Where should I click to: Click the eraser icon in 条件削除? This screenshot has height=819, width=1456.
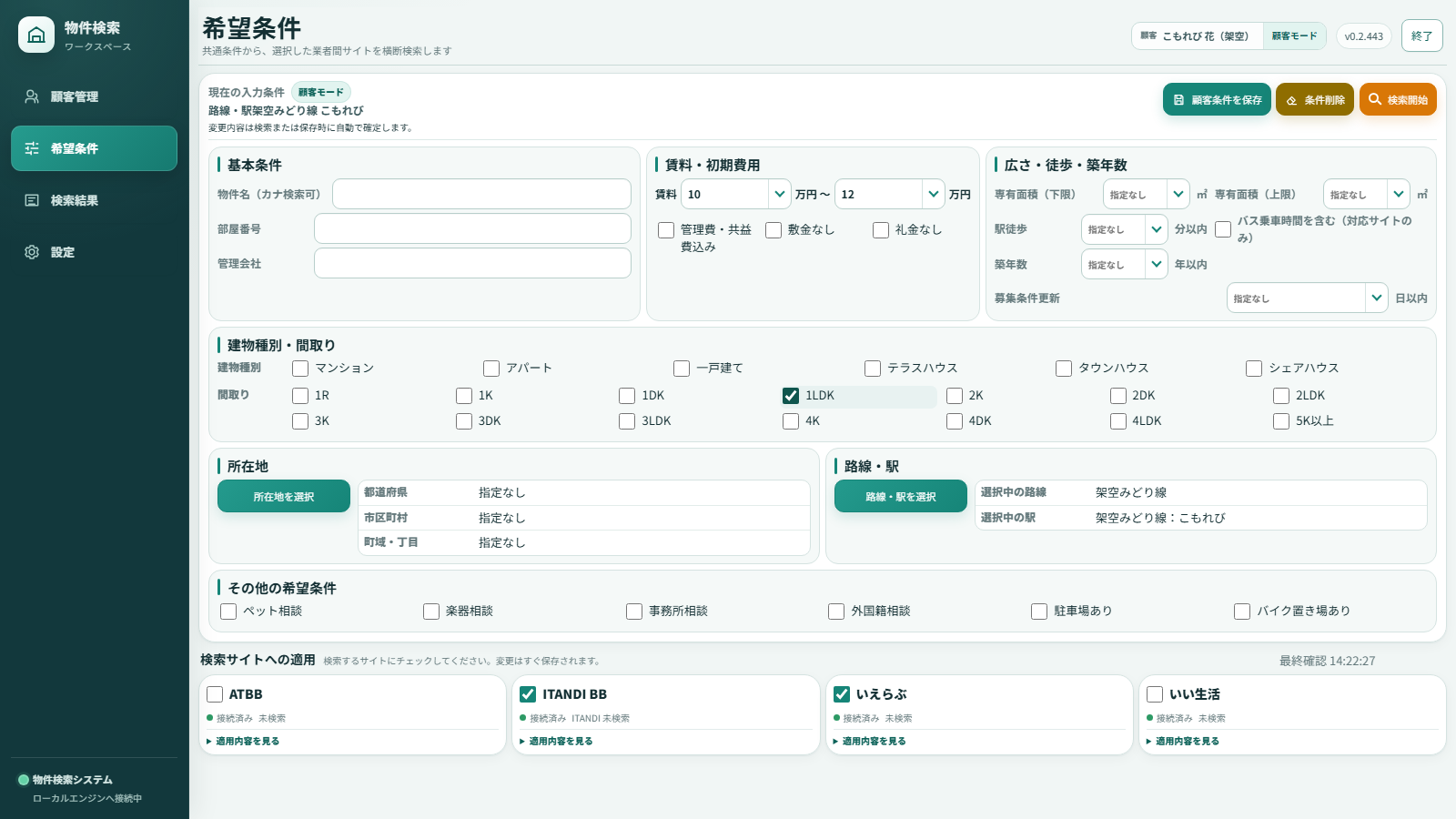point(1291,100)
